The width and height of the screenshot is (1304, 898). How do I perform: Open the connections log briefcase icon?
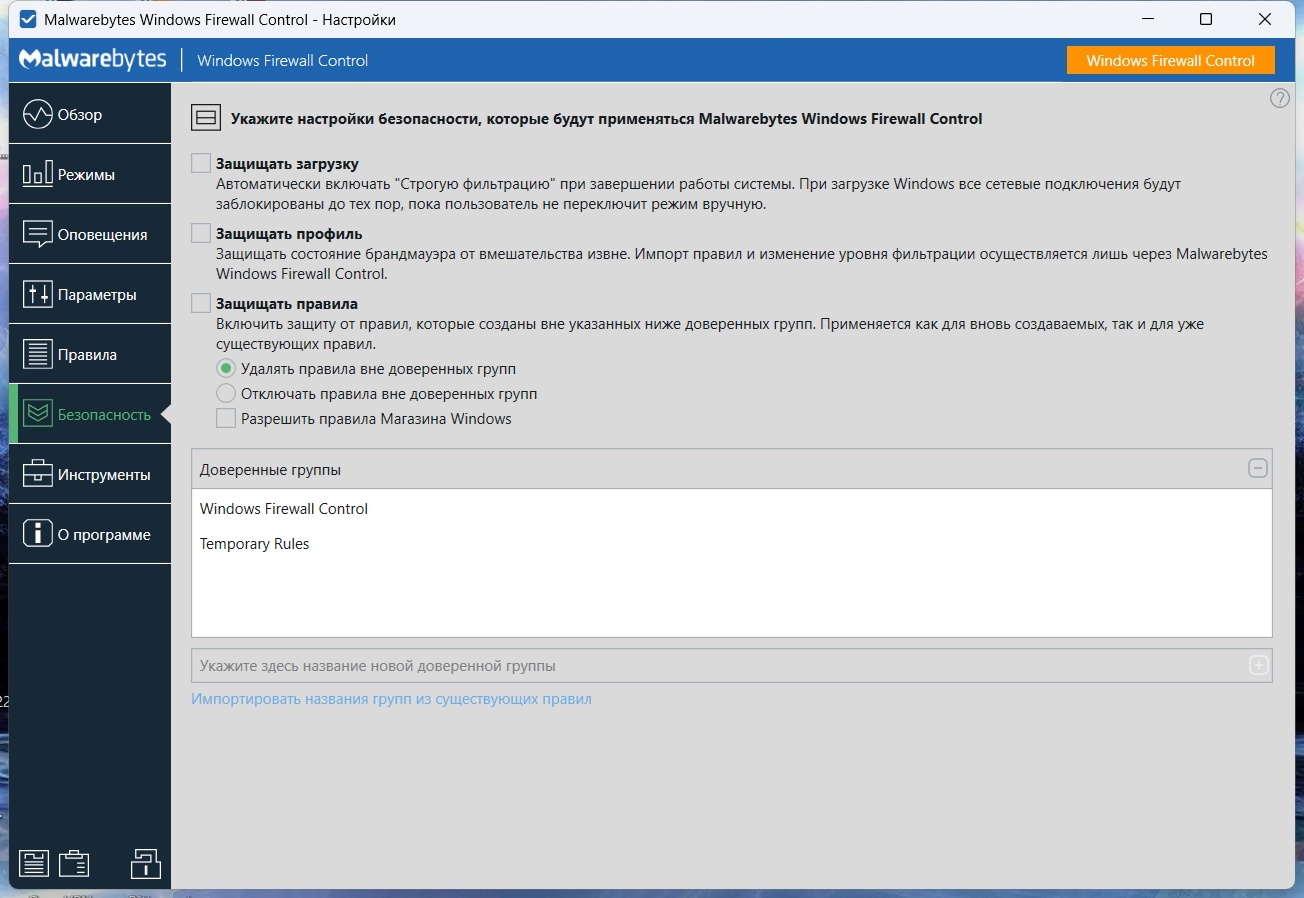(74, 864)
